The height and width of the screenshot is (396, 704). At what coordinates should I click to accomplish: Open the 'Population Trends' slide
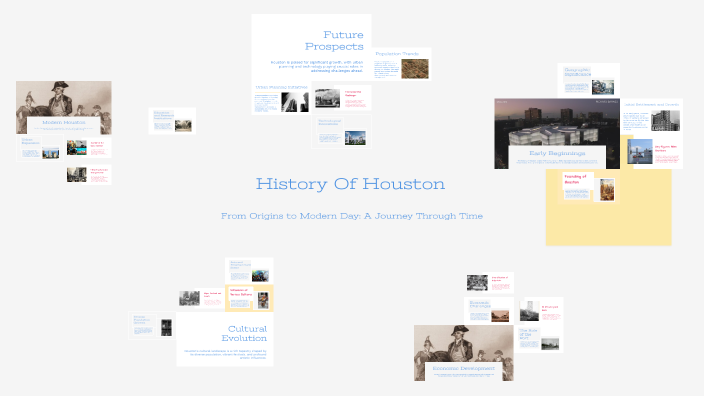tap(401, 64)
